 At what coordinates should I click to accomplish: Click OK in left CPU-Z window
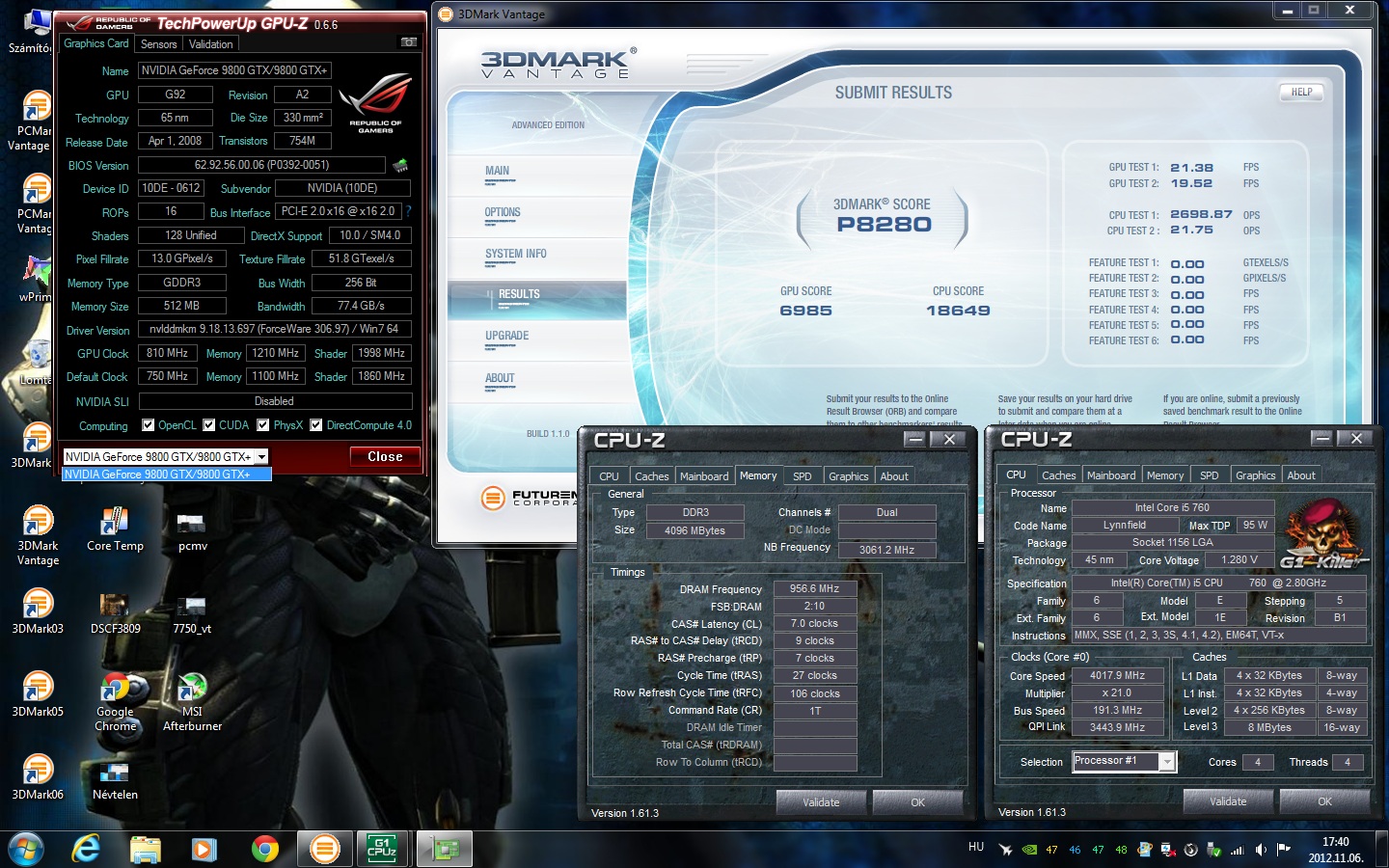point(917,802)
